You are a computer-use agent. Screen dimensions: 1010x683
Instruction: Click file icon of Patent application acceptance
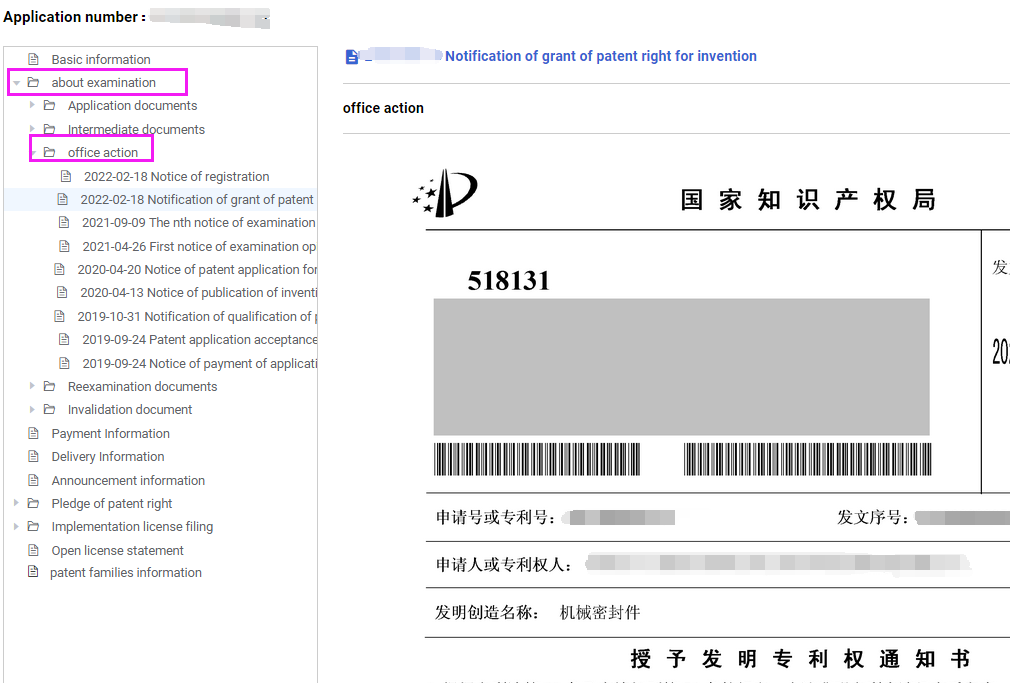coord(64,339)
